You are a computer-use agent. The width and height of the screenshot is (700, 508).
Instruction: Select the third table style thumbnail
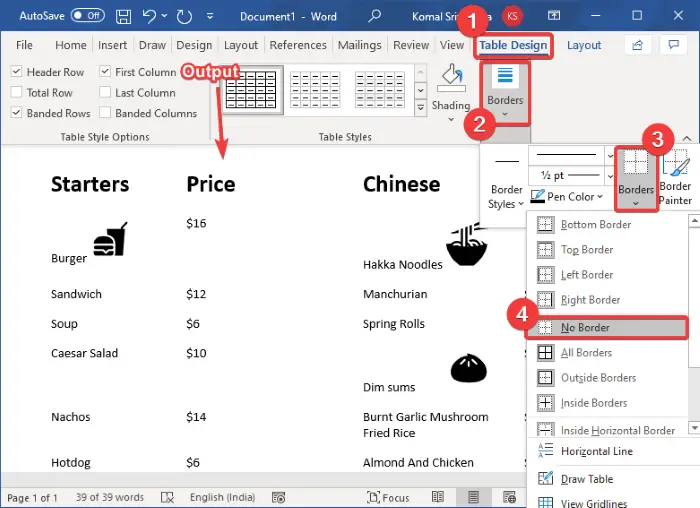pos(380,90)
